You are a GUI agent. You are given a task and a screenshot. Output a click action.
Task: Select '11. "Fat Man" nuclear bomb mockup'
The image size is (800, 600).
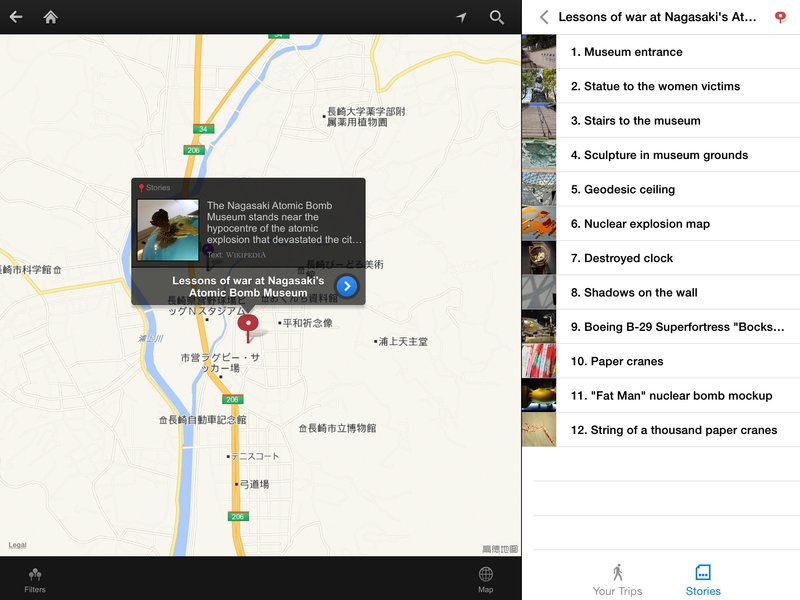(x=661, y=395)
